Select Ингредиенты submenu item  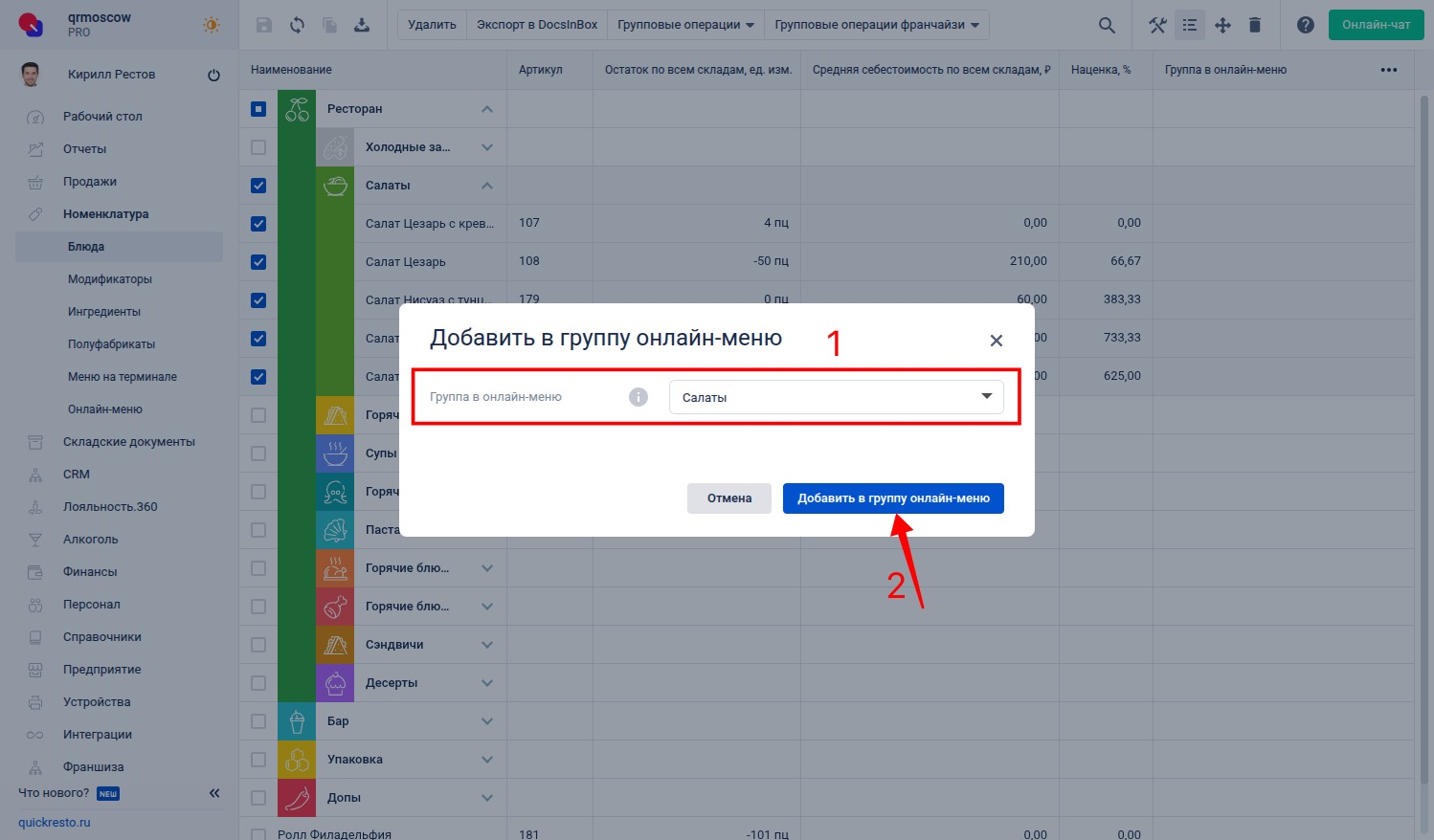click(x=104, y=312)
